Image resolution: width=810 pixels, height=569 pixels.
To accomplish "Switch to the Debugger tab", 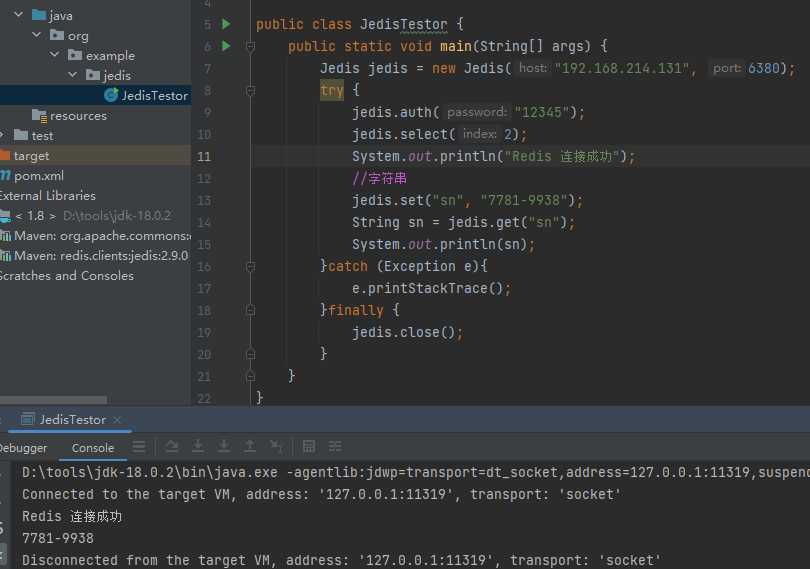I will (22, 448).
